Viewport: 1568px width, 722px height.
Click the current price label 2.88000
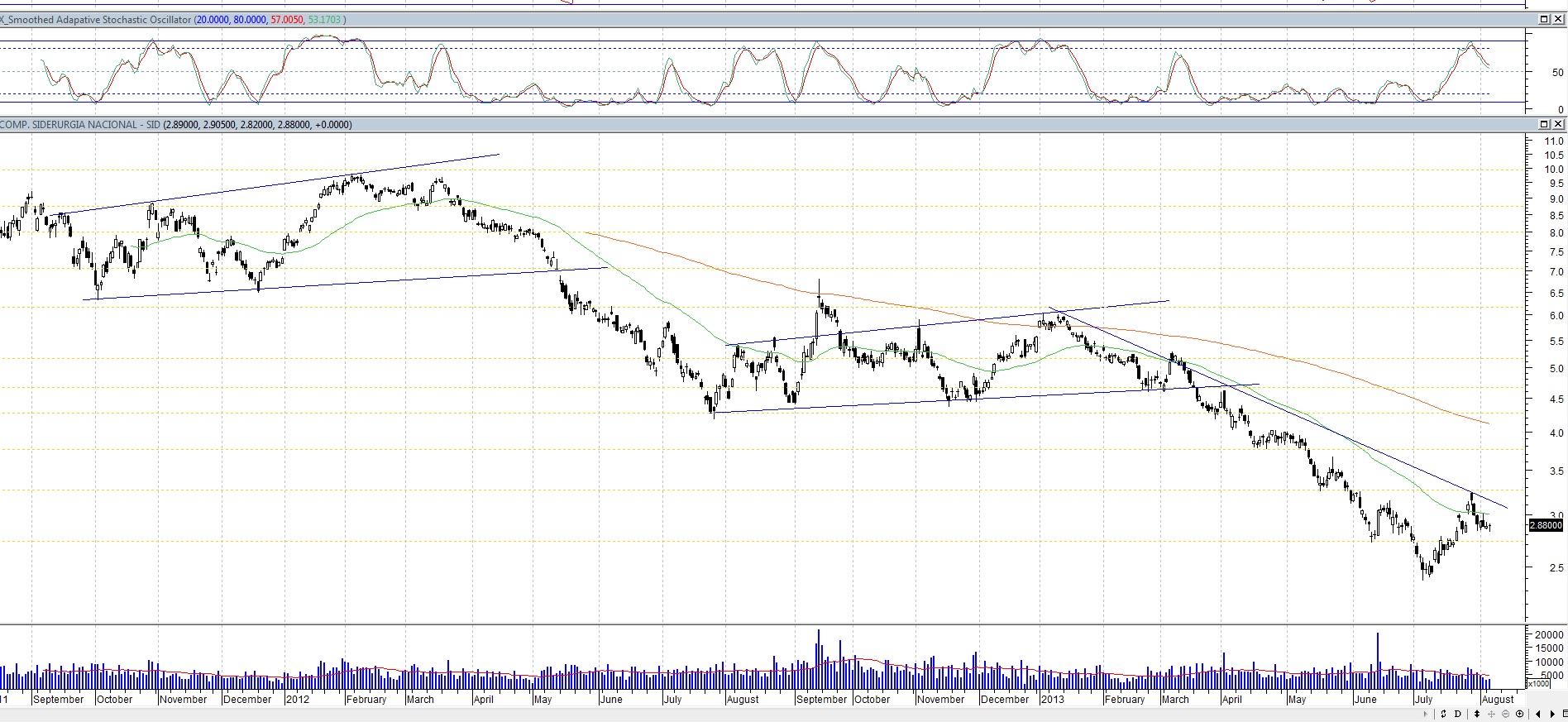click(1546, 525)
